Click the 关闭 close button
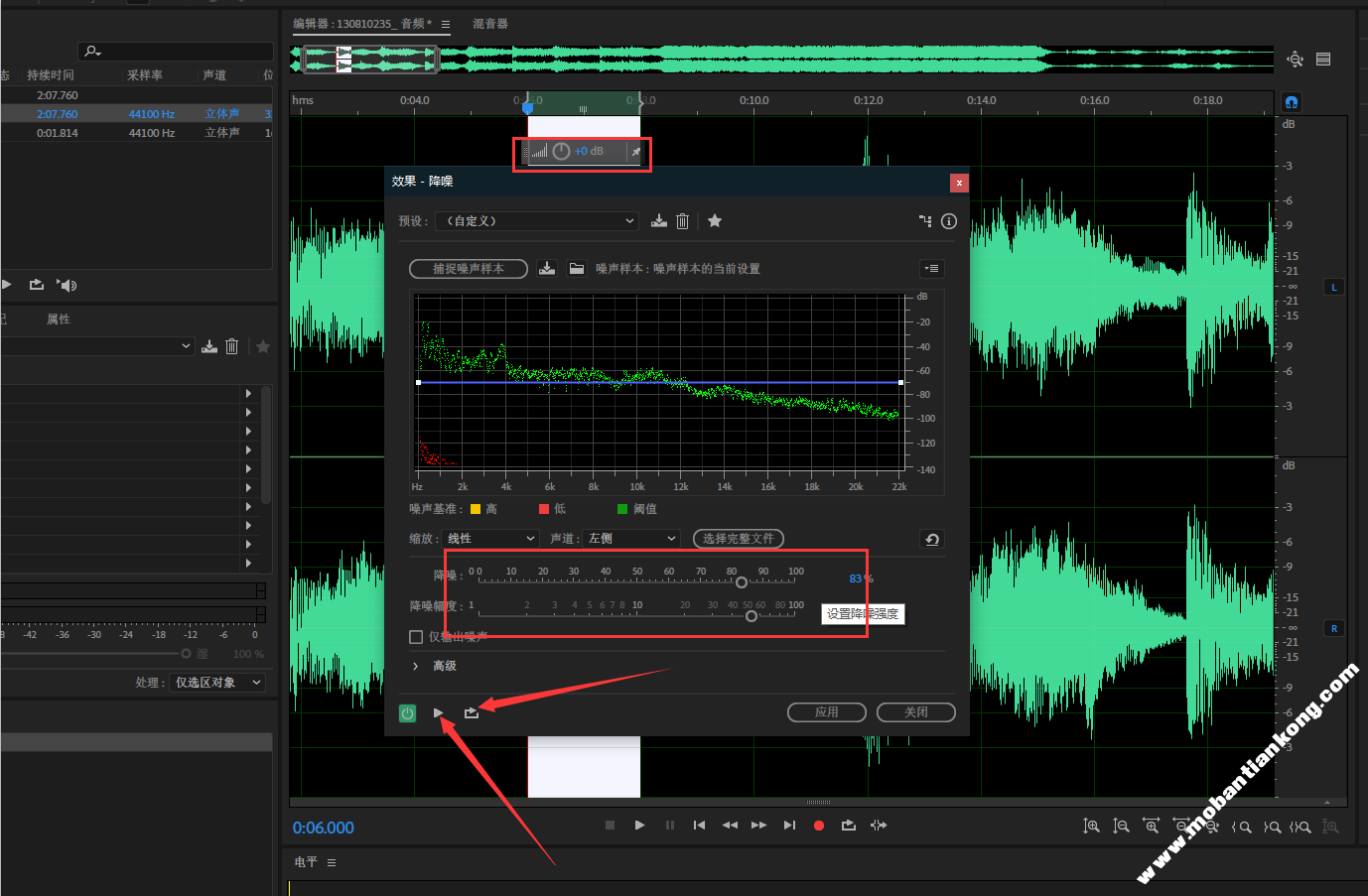 pyautogui.click(x=916, y=712)
